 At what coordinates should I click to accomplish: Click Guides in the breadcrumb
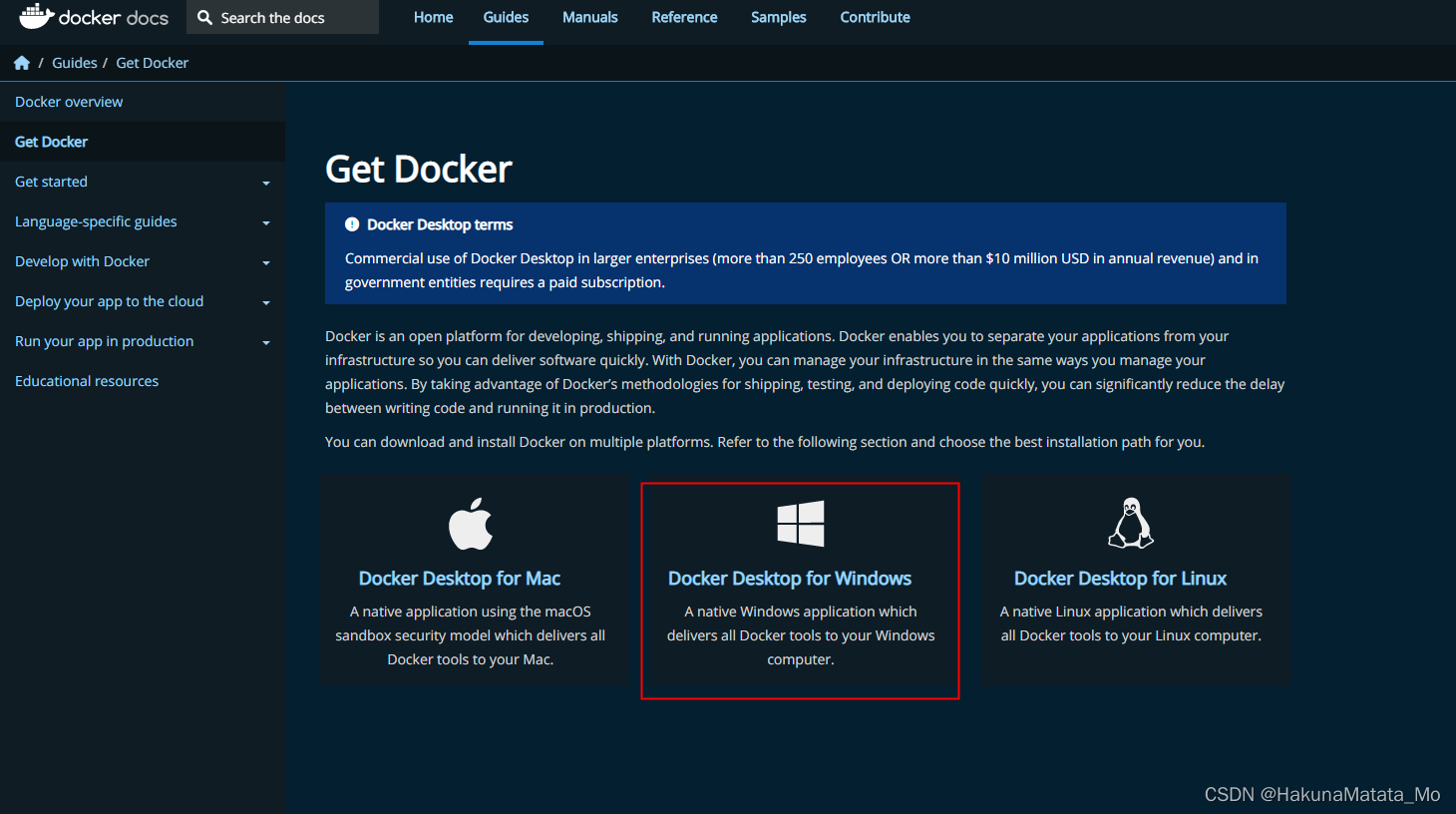pos(75,63)
